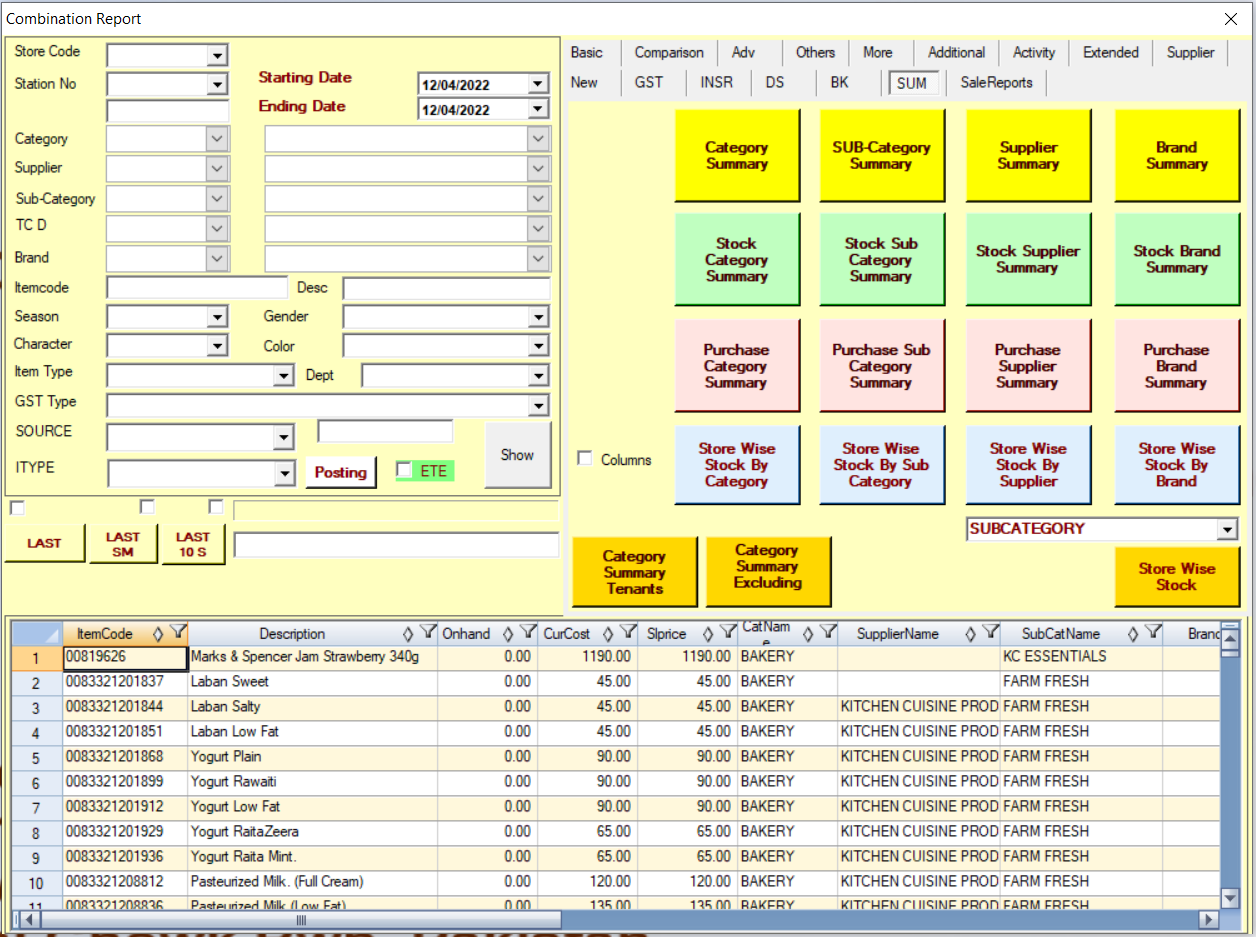
Task: Switch to the Comparison tab
Action: pos(669,52)
